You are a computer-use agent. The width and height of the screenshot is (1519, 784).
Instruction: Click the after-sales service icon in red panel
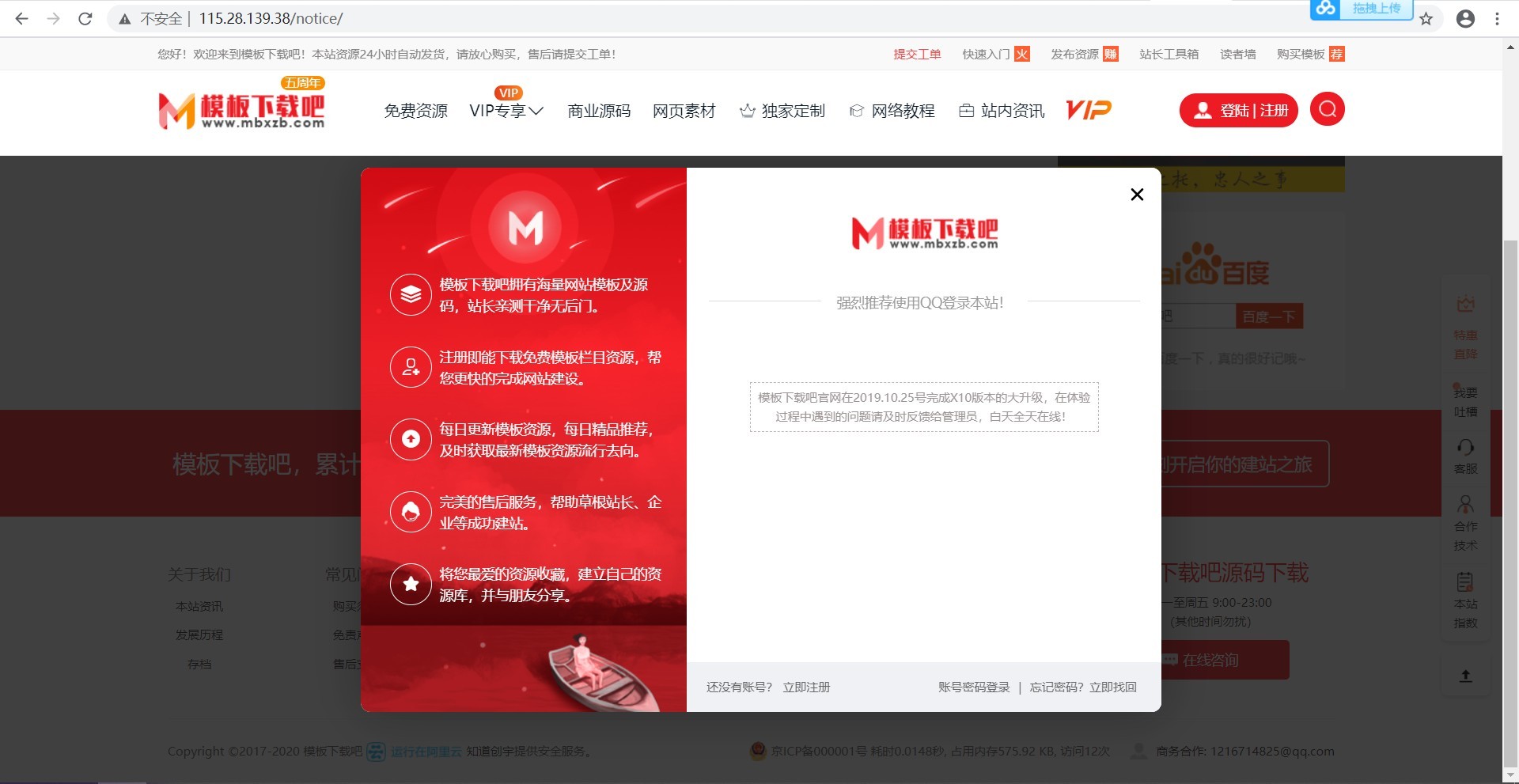(411, 512)
